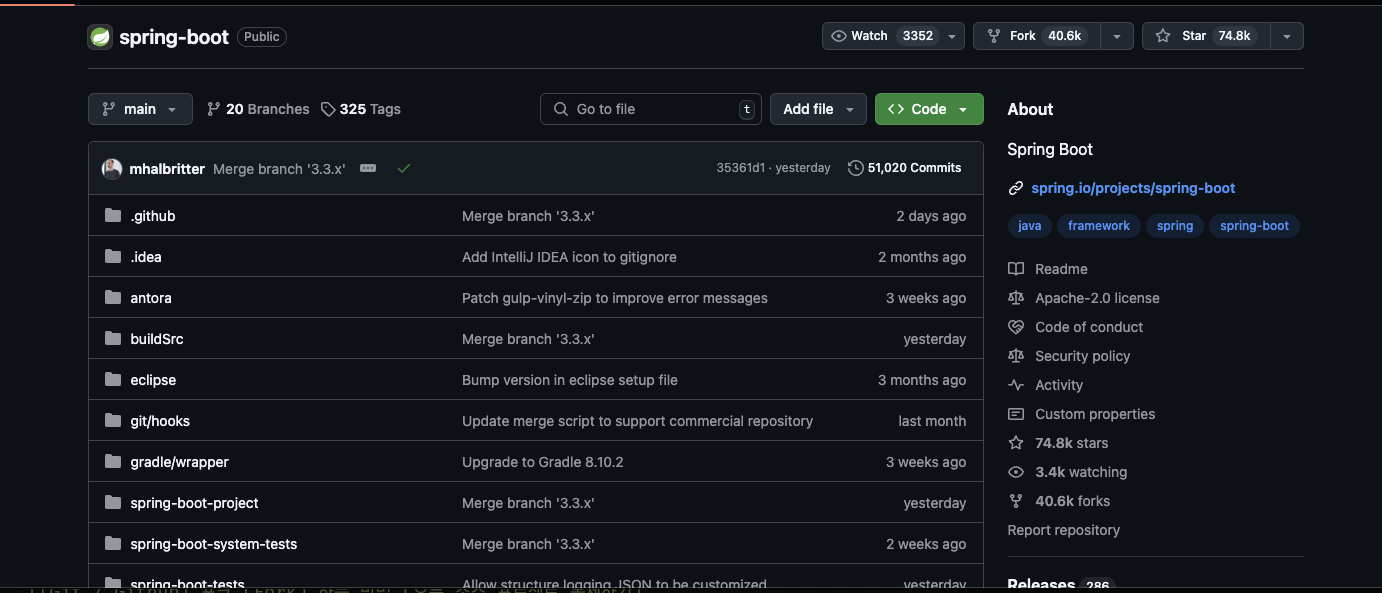Open the main branch selector dropdown
Image resolution: width=1382 pixels, height=593 pixels.
click(x=140, y=109)
